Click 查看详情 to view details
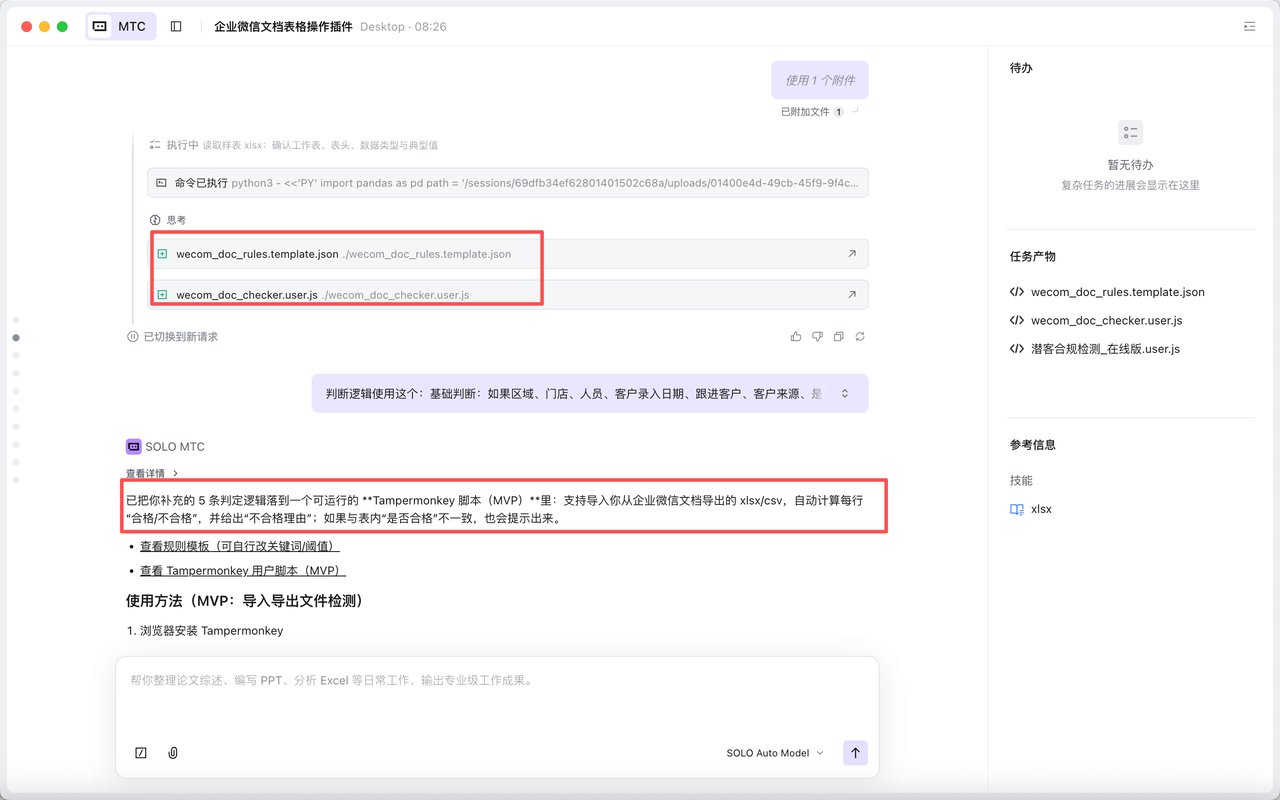Viewport: 1280px width, 800px height. click(x=152, y=473)
